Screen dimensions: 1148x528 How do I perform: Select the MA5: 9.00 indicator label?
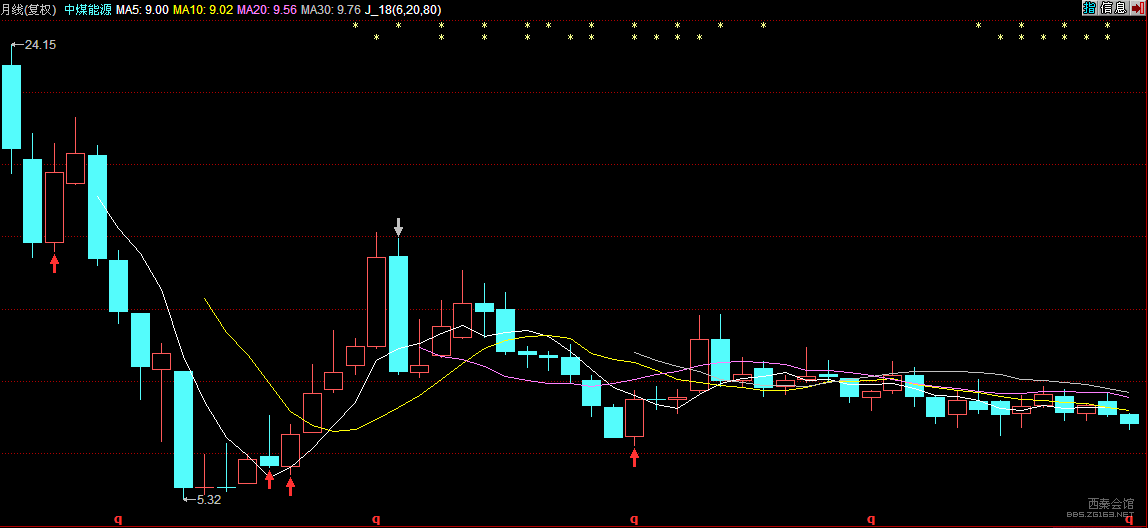coord(143,10)
